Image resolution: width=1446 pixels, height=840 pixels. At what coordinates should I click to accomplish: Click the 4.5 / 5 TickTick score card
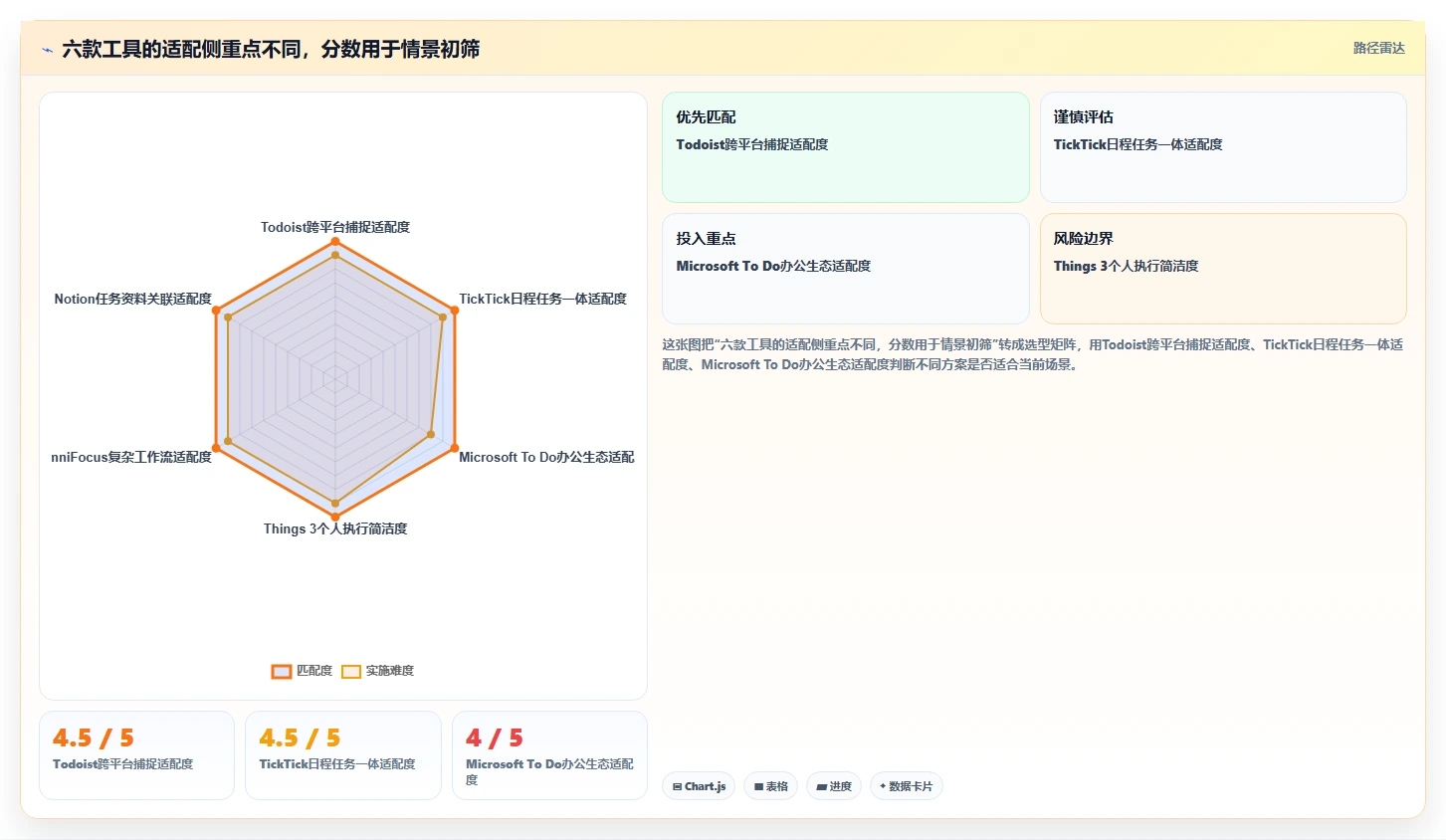[343, 755]
